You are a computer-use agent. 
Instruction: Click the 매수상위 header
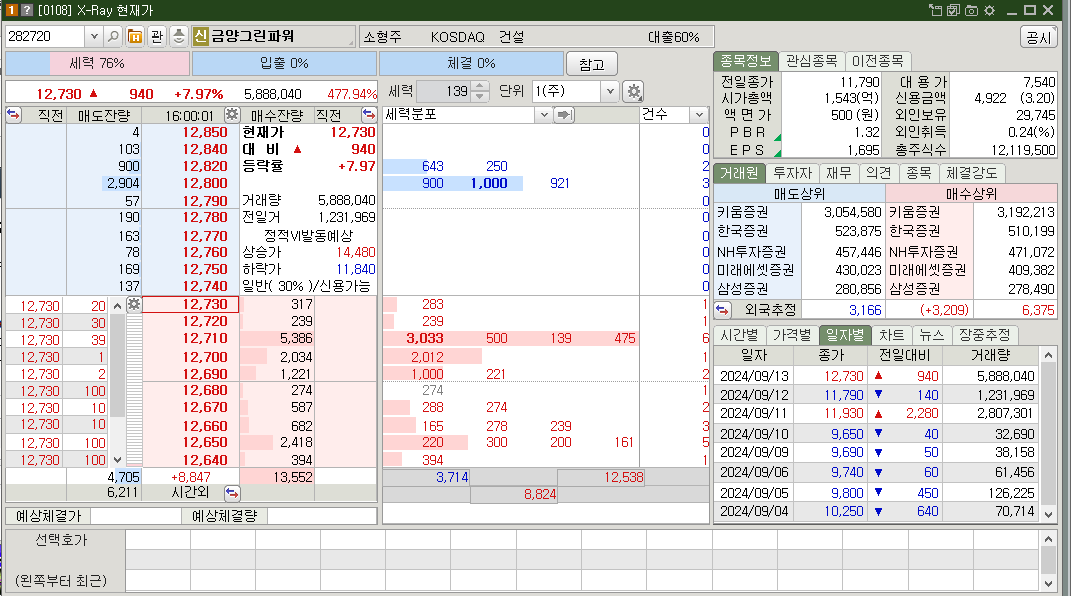971,193
